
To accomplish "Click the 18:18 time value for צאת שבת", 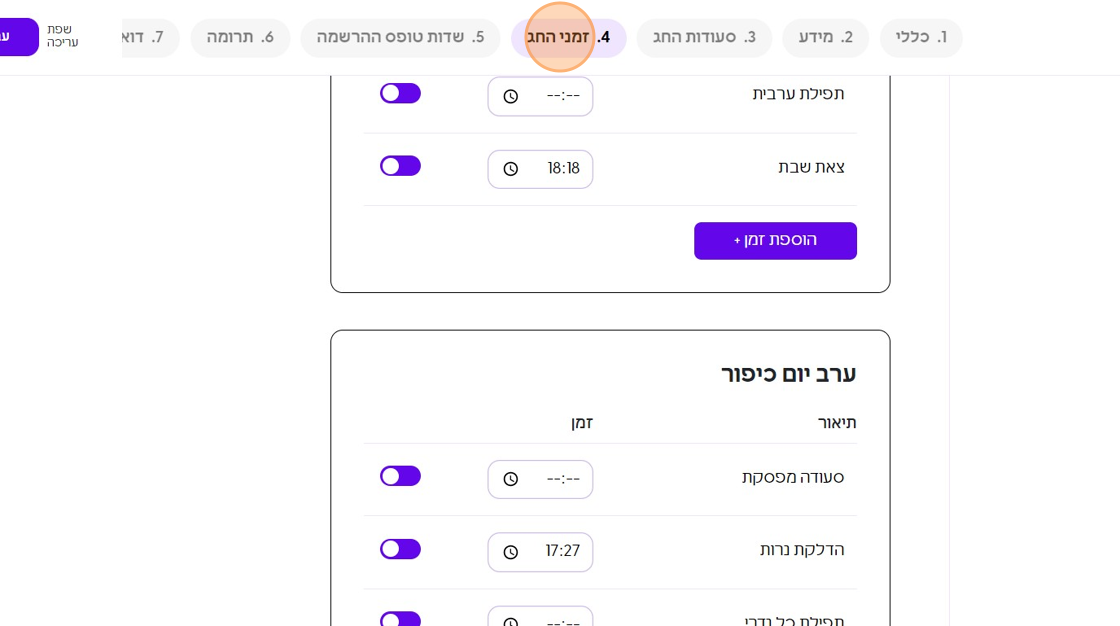I will pos(563,169).
